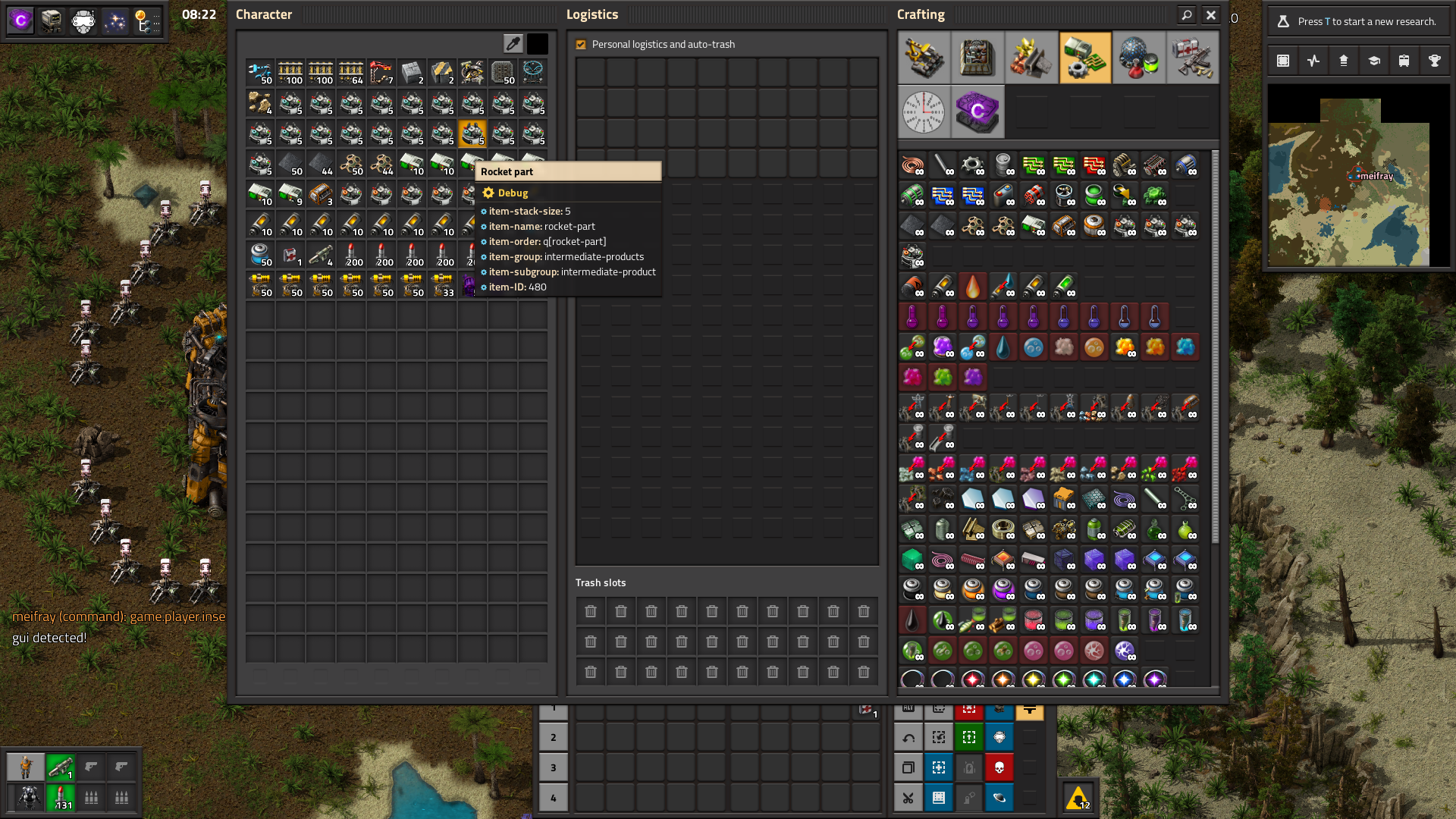Viewport: 1456px width, 819px height.
Task: Select the green upgrade planner shortcut
Action: point(969,737)
